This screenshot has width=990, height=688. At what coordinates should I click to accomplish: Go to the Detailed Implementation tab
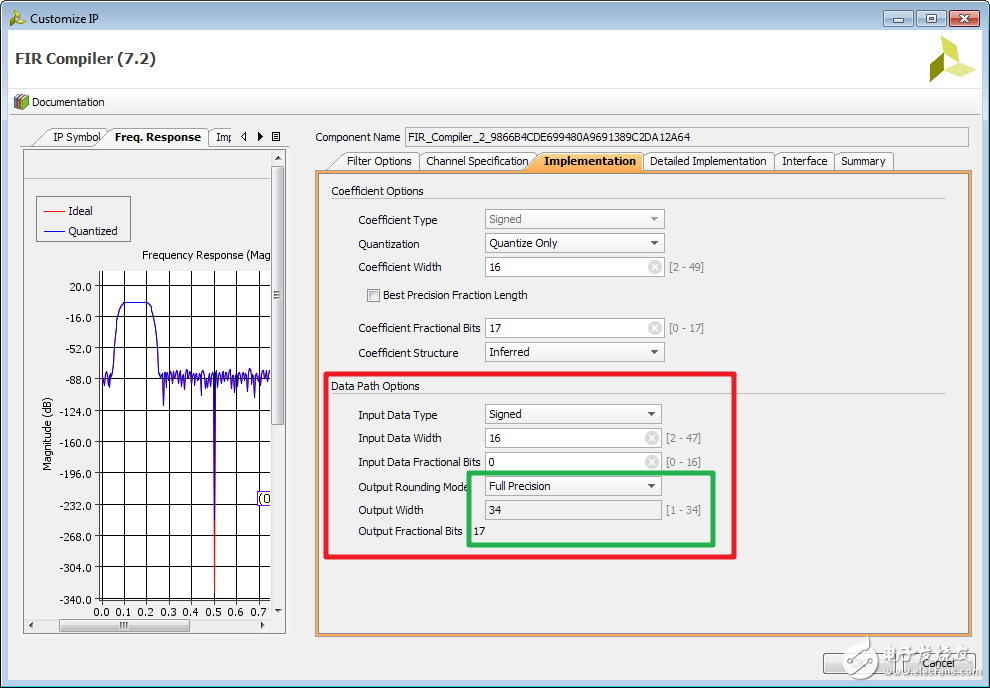pos(707,161)
